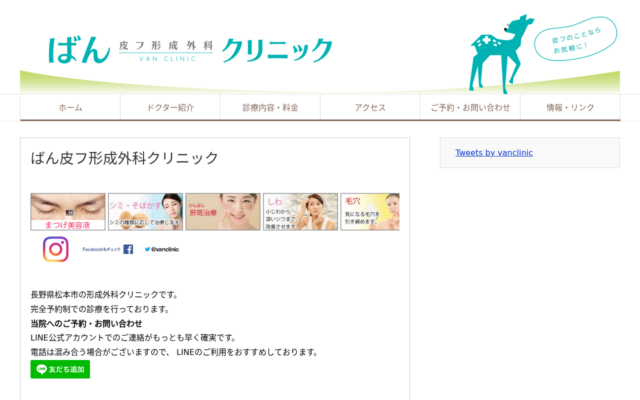640x400 pixels.
Task: Open the 診療内容・料金 menu
Action: click(270, 107)
